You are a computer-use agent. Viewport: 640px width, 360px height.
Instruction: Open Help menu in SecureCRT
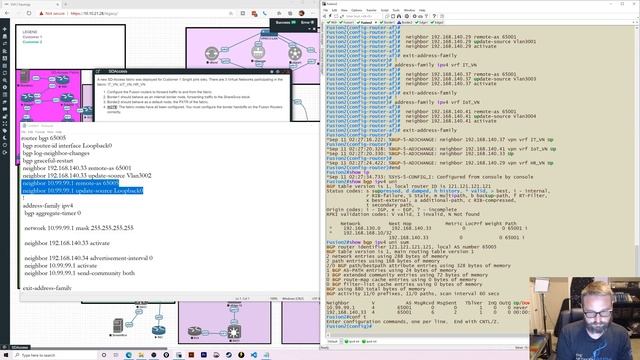click(x=422, y=10)
